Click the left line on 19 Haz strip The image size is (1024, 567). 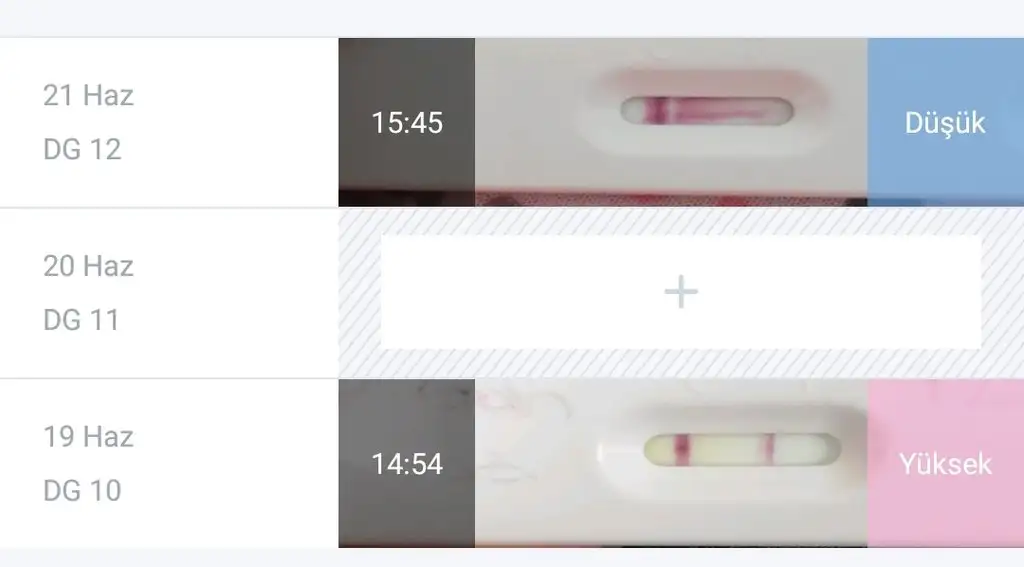click(682, 449)
